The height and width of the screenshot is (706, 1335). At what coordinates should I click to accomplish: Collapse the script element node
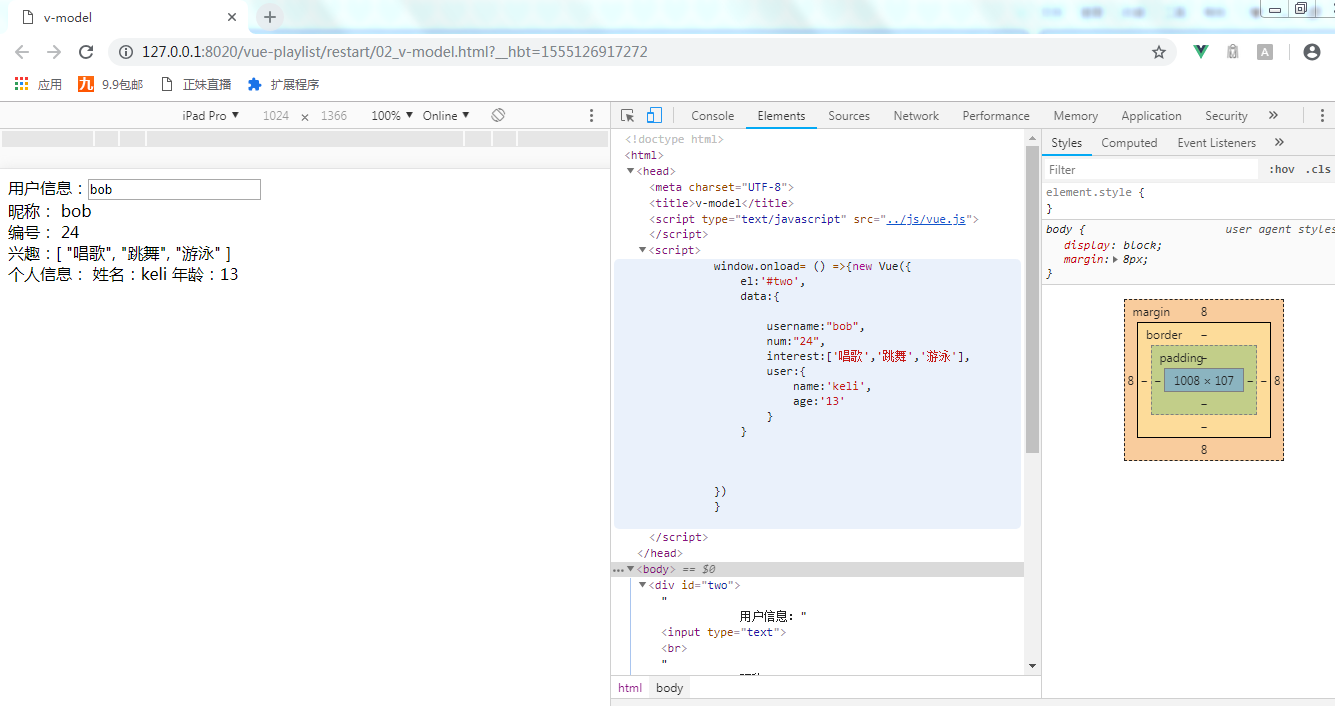643,250
